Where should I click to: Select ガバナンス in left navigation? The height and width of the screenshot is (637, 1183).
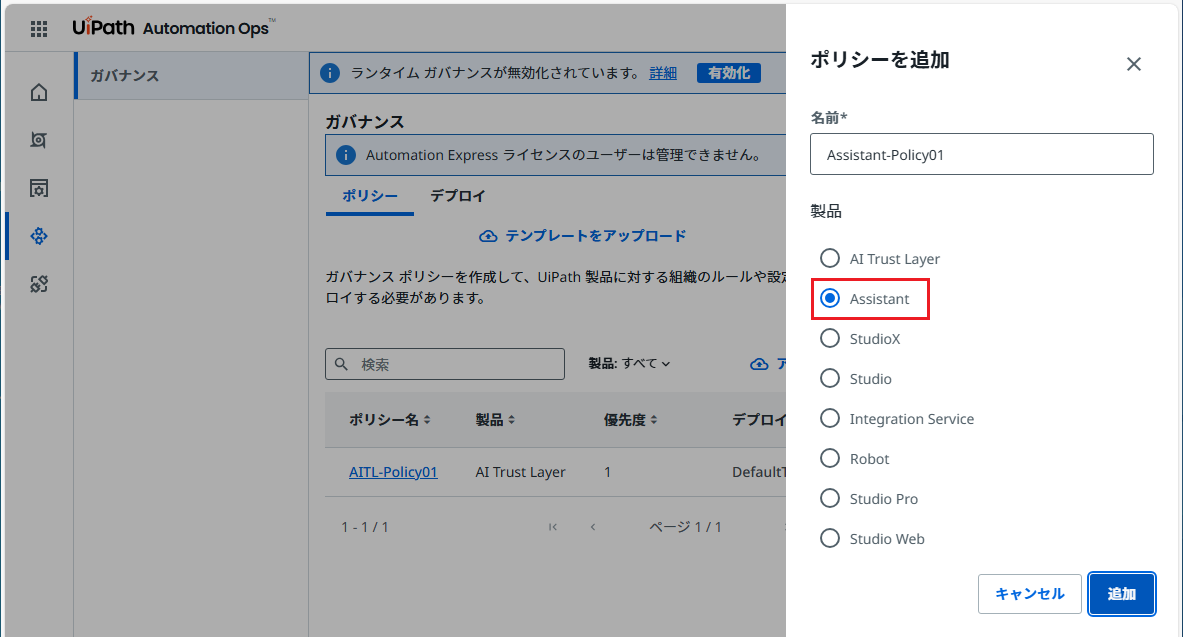click(x=192, y=75)
